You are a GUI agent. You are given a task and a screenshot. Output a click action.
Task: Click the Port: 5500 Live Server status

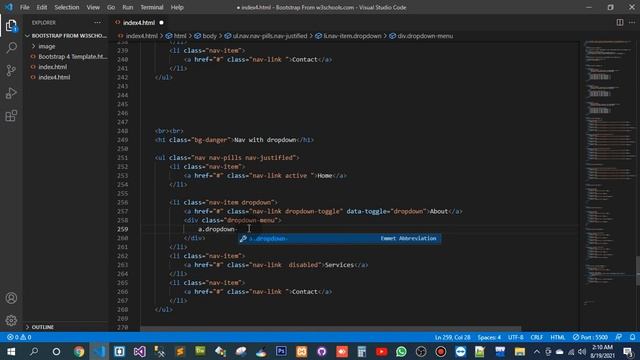click(x=590, y=337)
